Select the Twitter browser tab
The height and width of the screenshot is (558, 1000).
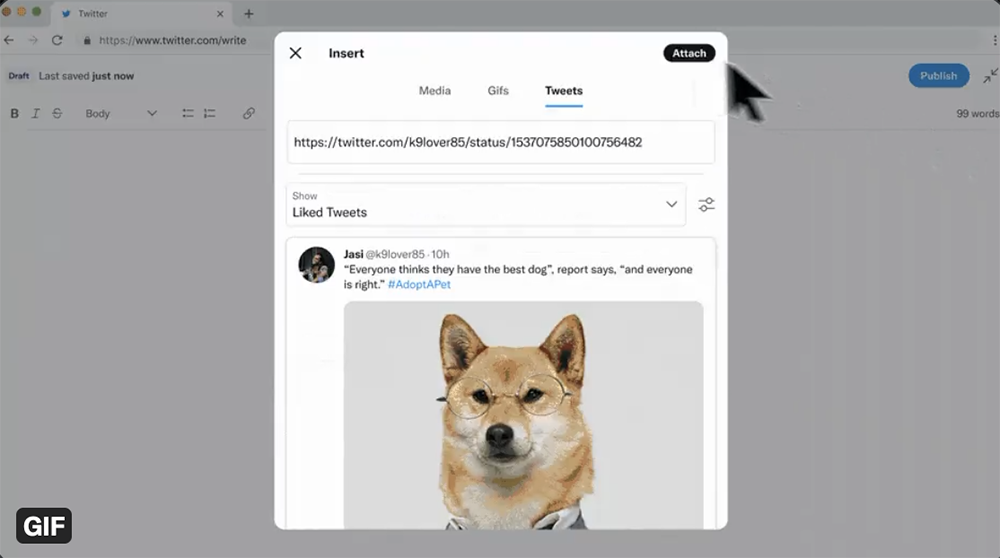pyautogui.click(x=140, y=13)
